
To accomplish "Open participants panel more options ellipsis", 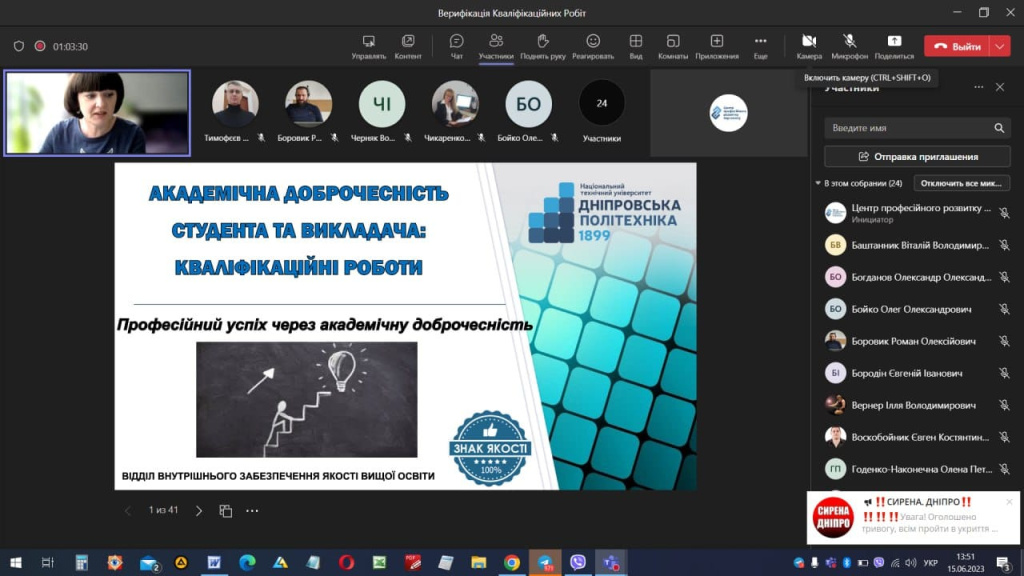I will point(978,87).
